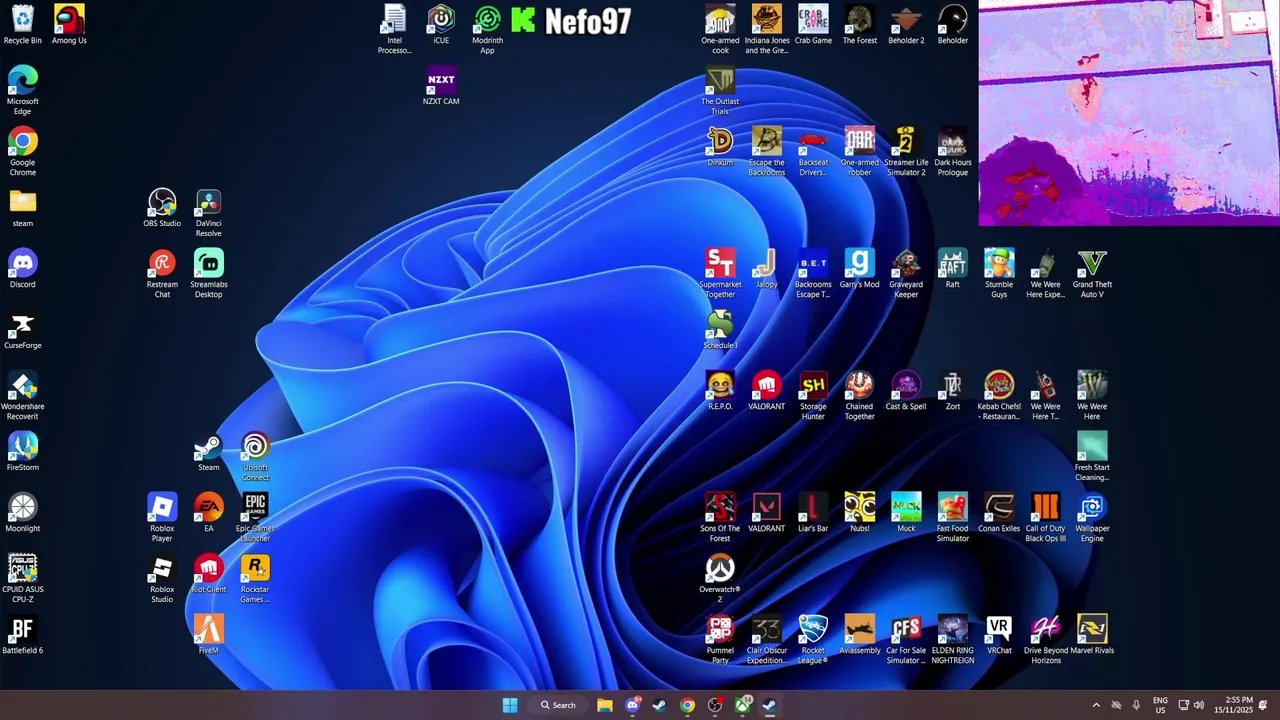The image size is (1280, 720).
Task: Launch DaVinci Resolve
Action: pyautogui.click(x=208, y=212)
